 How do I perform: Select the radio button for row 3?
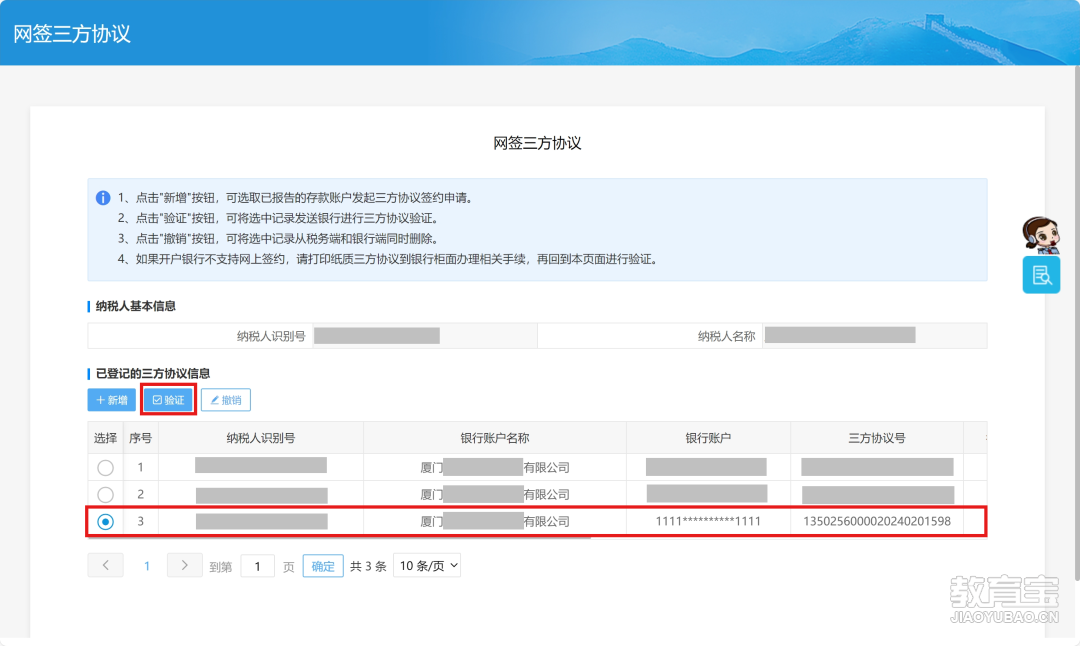(105, 521)
